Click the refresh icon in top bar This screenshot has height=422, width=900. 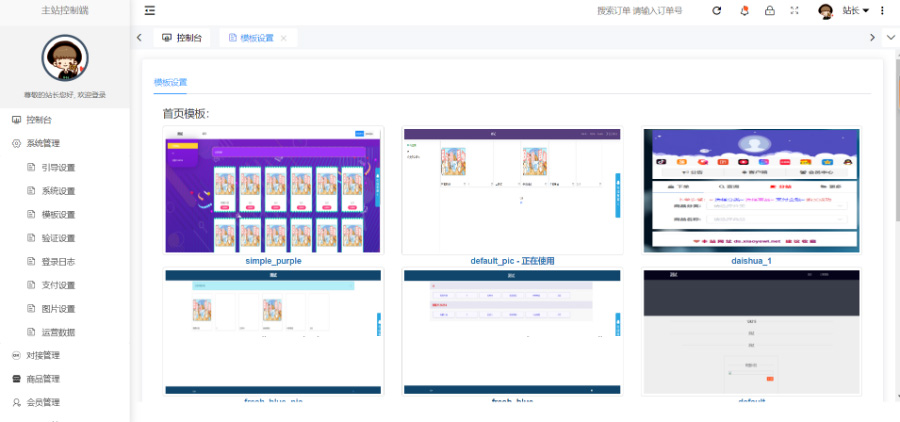[x=716, y=11]
